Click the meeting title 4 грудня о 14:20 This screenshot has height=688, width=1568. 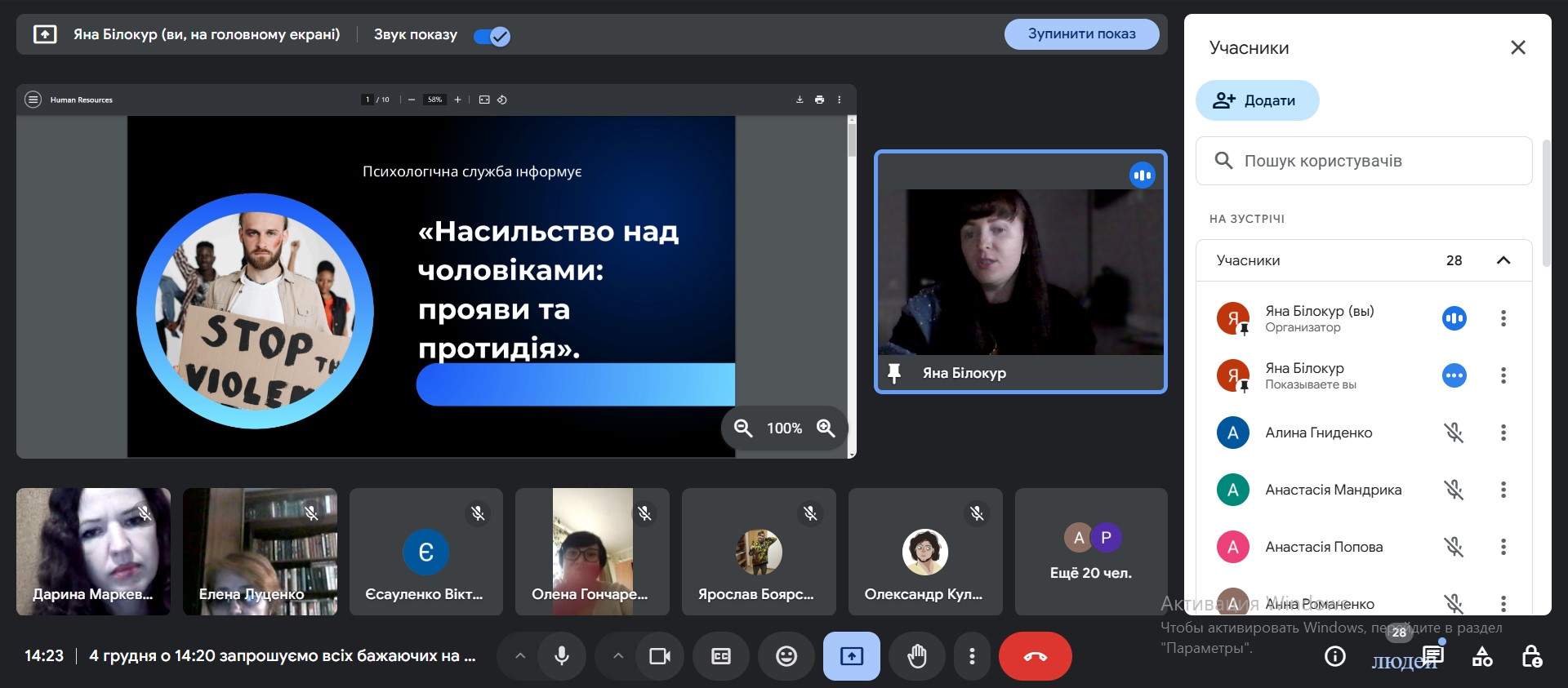(x=283, y=655)
